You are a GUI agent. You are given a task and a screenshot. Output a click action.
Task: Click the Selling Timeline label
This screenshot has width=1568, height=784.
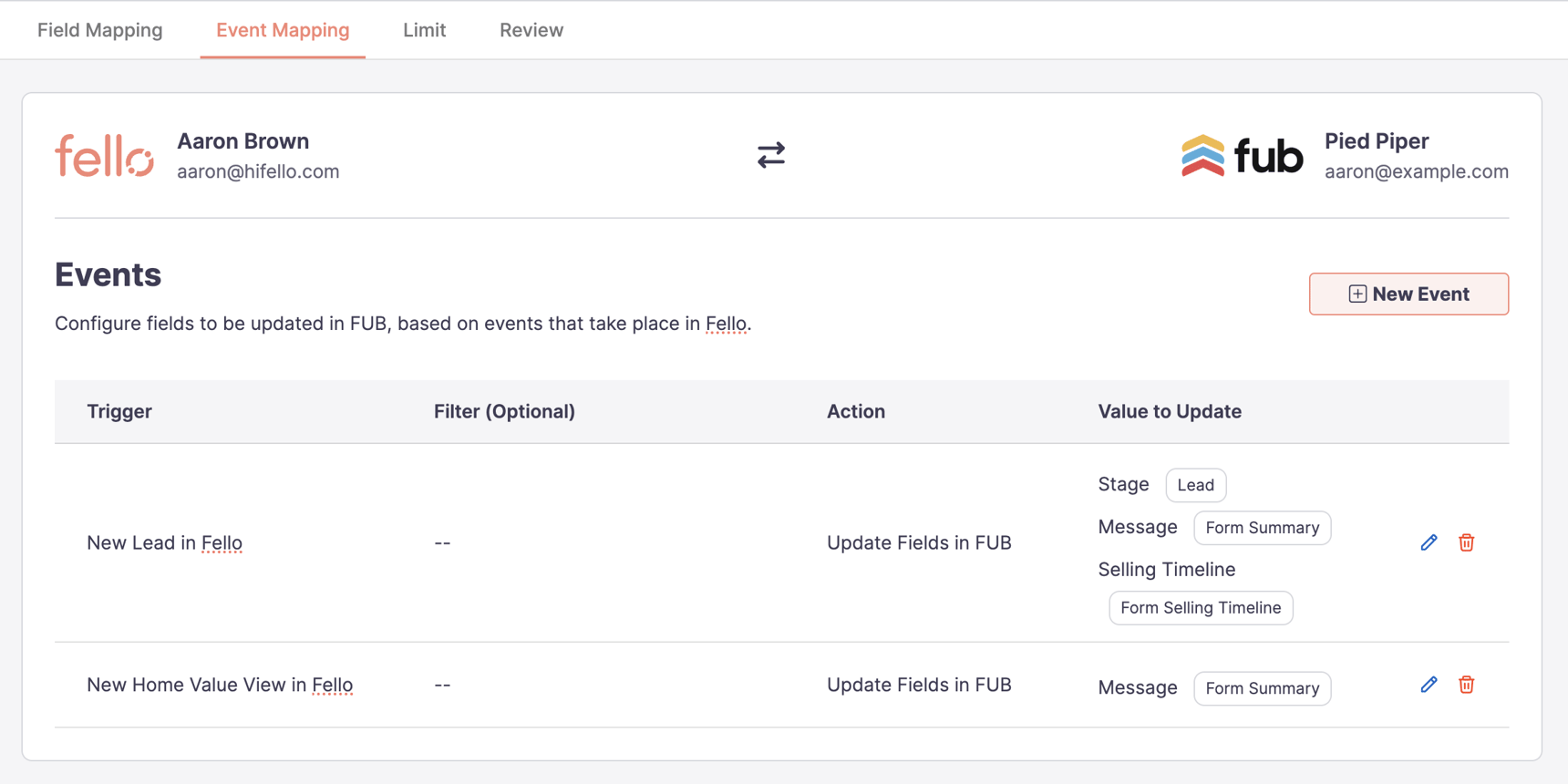pyautogui.click(x=1167, y=569)
